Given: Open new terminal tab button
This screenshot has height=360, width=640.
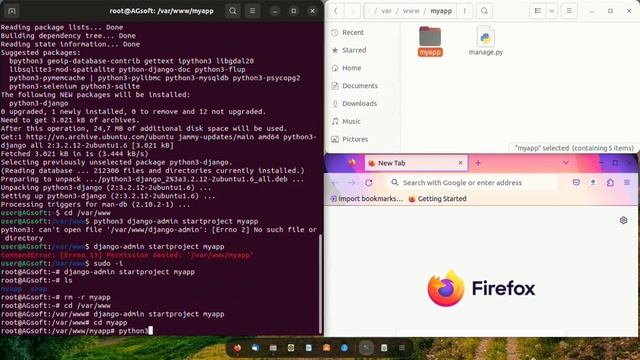Looking at the screenshot, I should click(12, 11).
